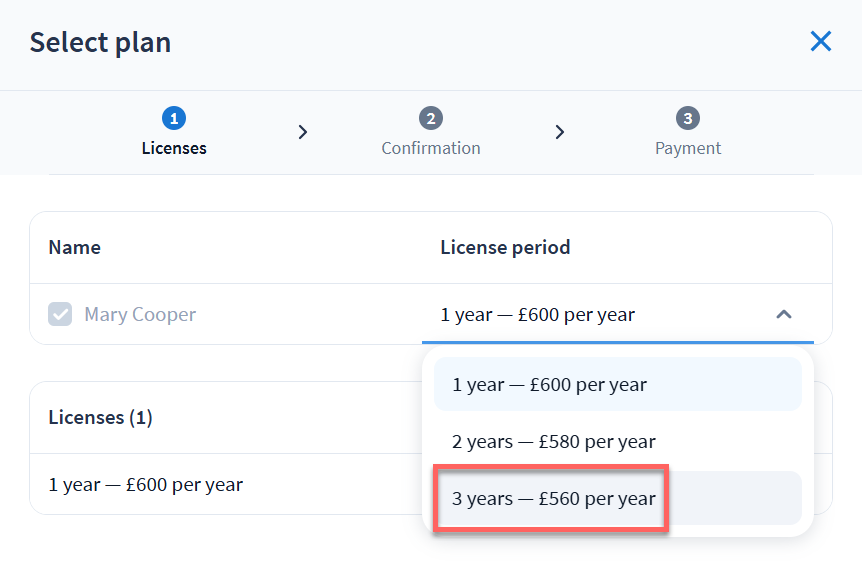Close the Select plan dialog
Viewport: 862px width, 583px height.
pos(820,41)
